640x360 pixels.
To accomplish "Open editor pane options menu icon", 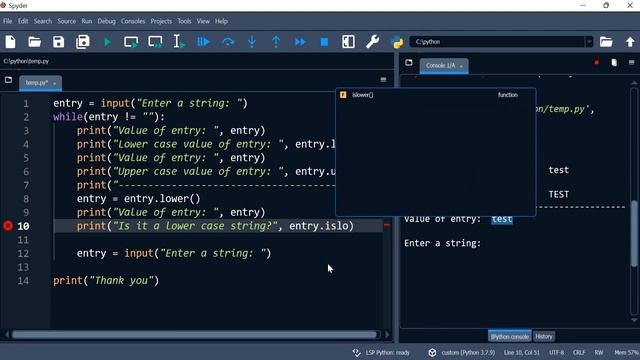I will click(383, 79).
